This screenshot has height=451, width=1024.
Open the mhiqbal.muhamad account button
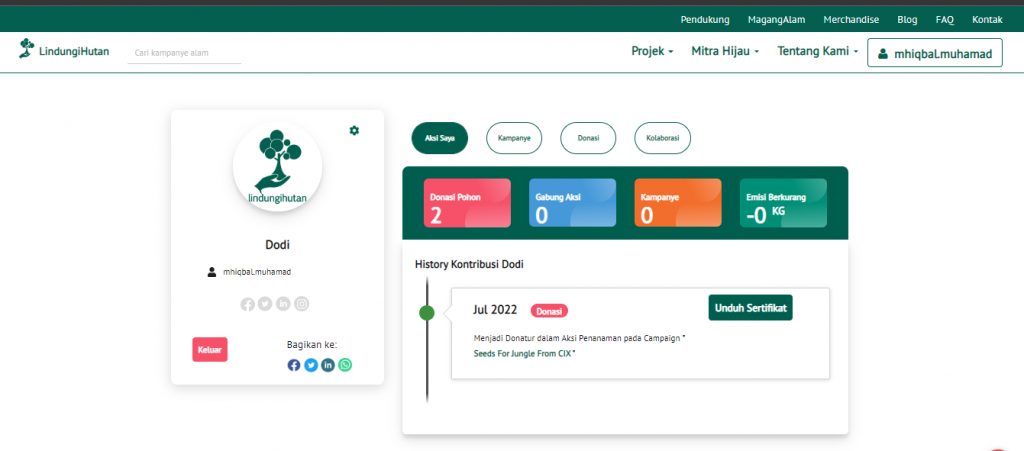coord(935,54)
